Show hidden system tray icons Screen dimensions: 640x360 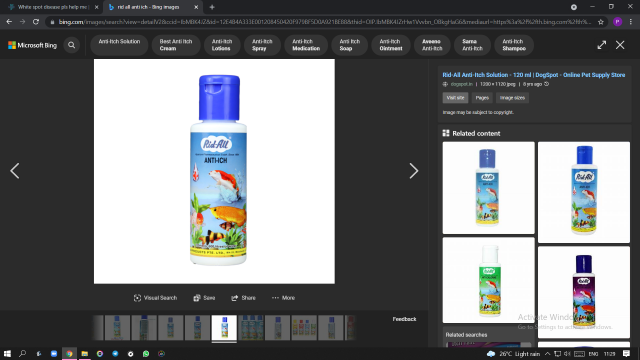(x=547, y=354)
